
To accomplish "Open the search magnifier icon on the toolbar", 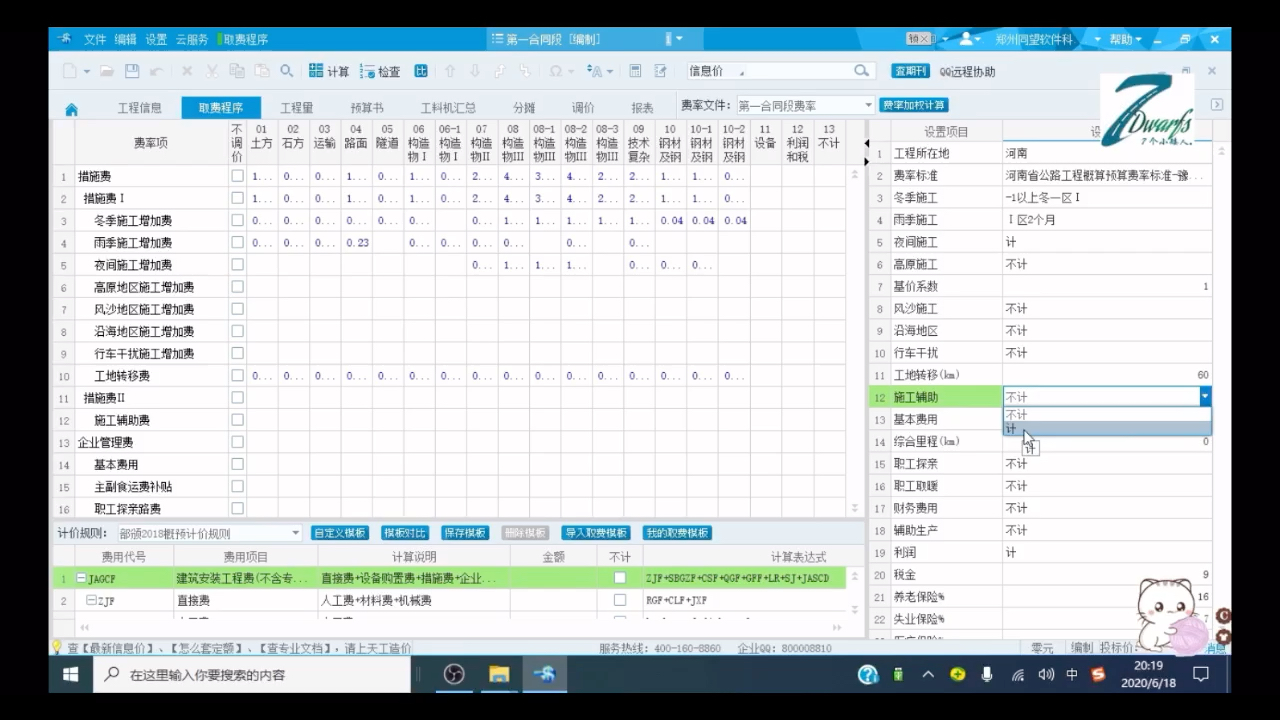I will [x=287, y=71].
